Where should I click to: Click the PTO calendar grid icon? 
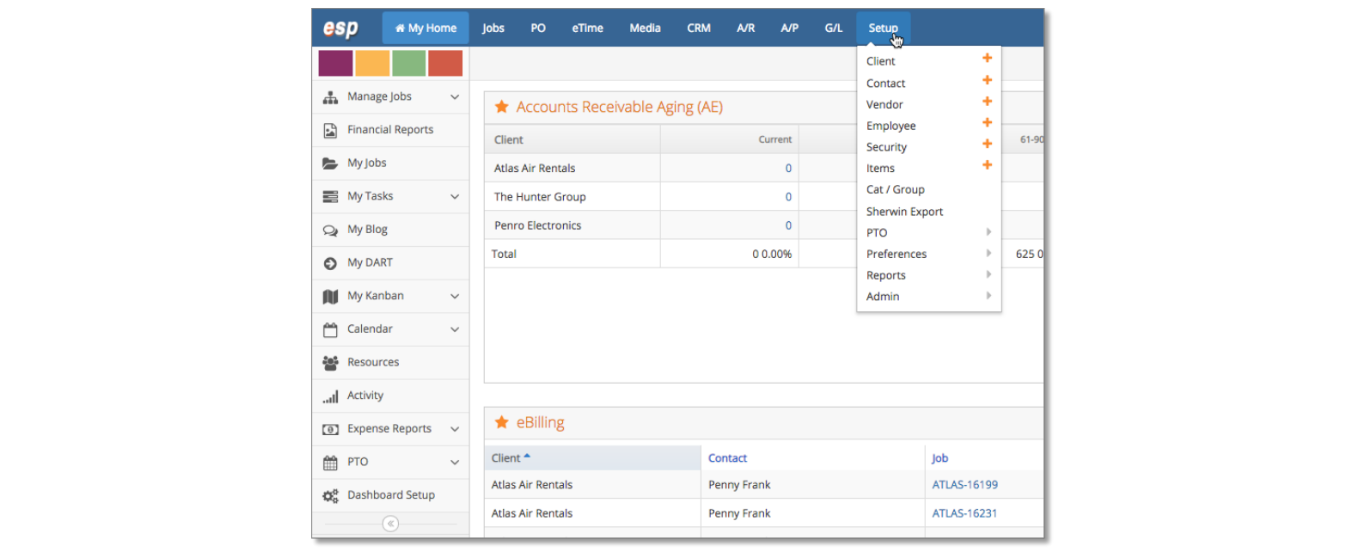[x=330, y=462]
